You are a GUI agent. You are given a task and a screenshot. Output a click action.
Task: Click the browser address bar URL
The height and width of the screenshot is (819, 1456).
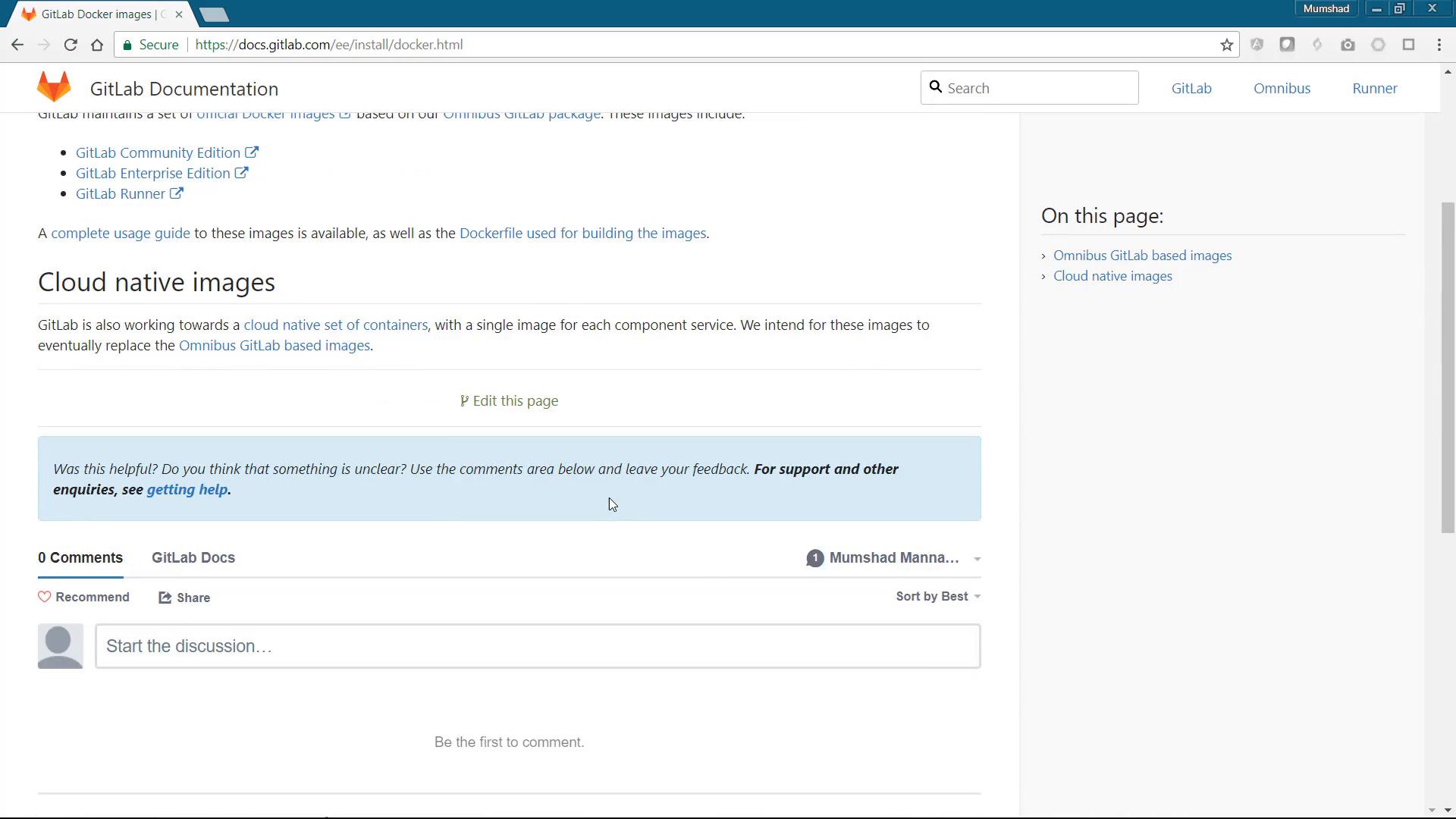(x=329, y=45)
